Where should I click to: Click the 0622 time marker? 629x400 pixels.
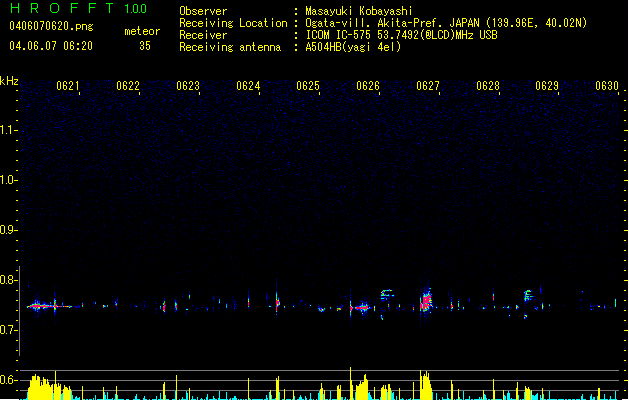pyautogui.click(x=128, y=86)
